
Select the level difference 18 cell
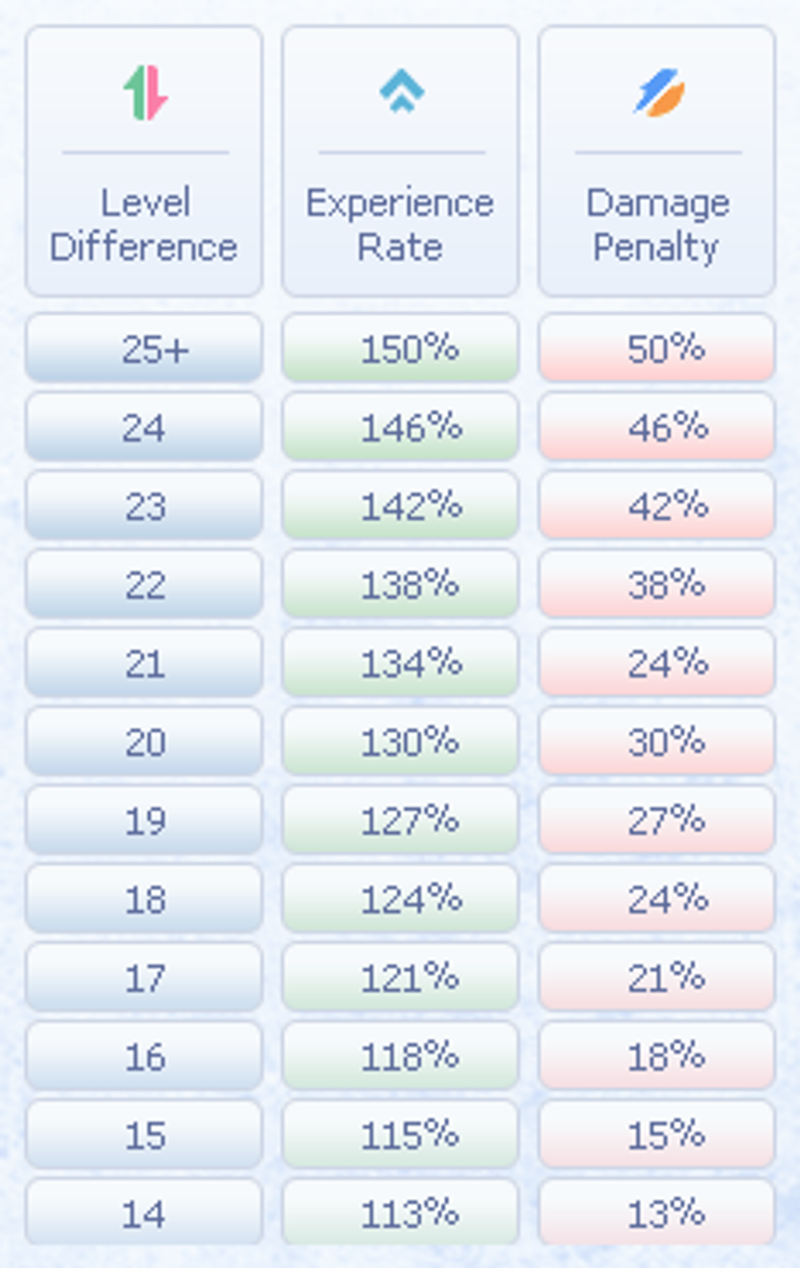[144, 899]
